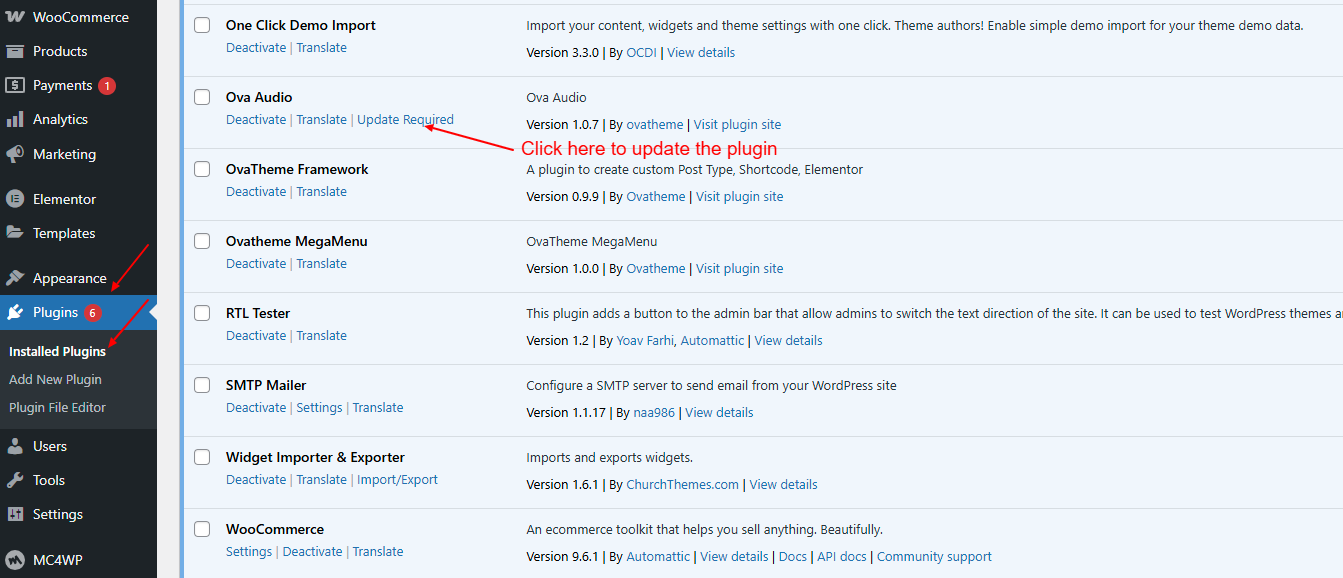Toggle the SMTP Mailer checkbox

202,385
